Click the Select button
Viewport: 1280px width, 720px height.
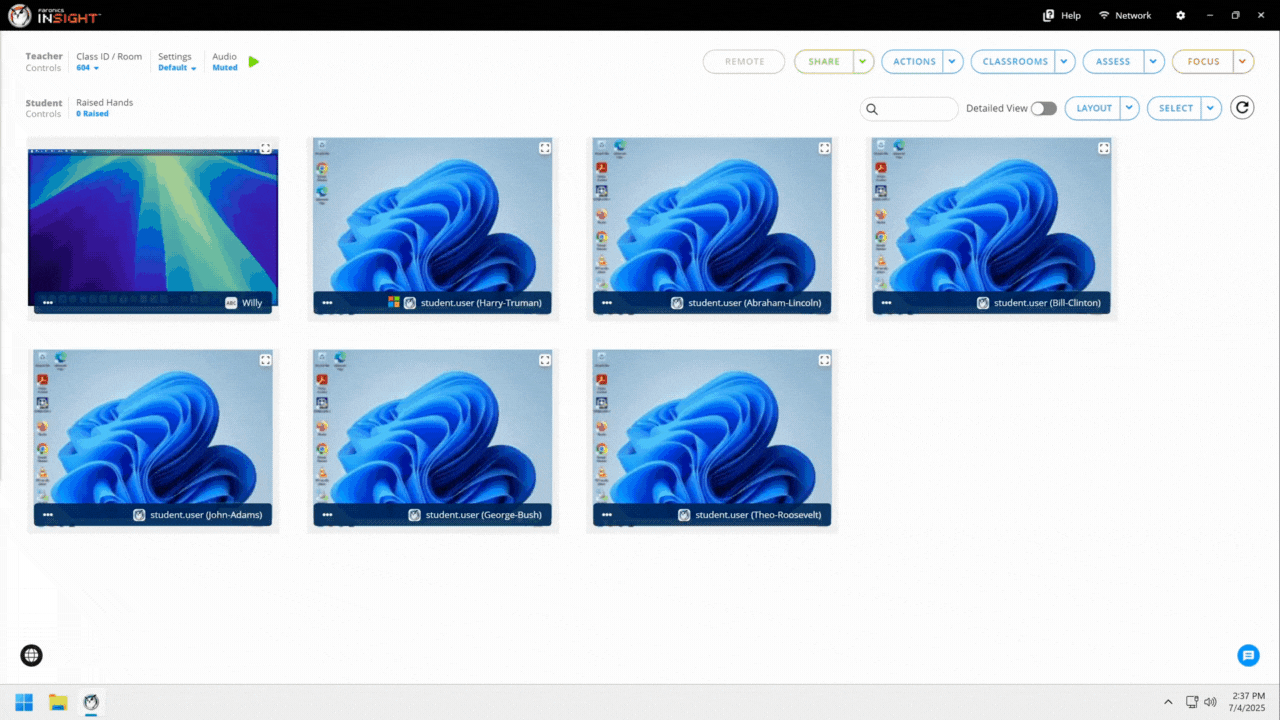click(1175, 108)
